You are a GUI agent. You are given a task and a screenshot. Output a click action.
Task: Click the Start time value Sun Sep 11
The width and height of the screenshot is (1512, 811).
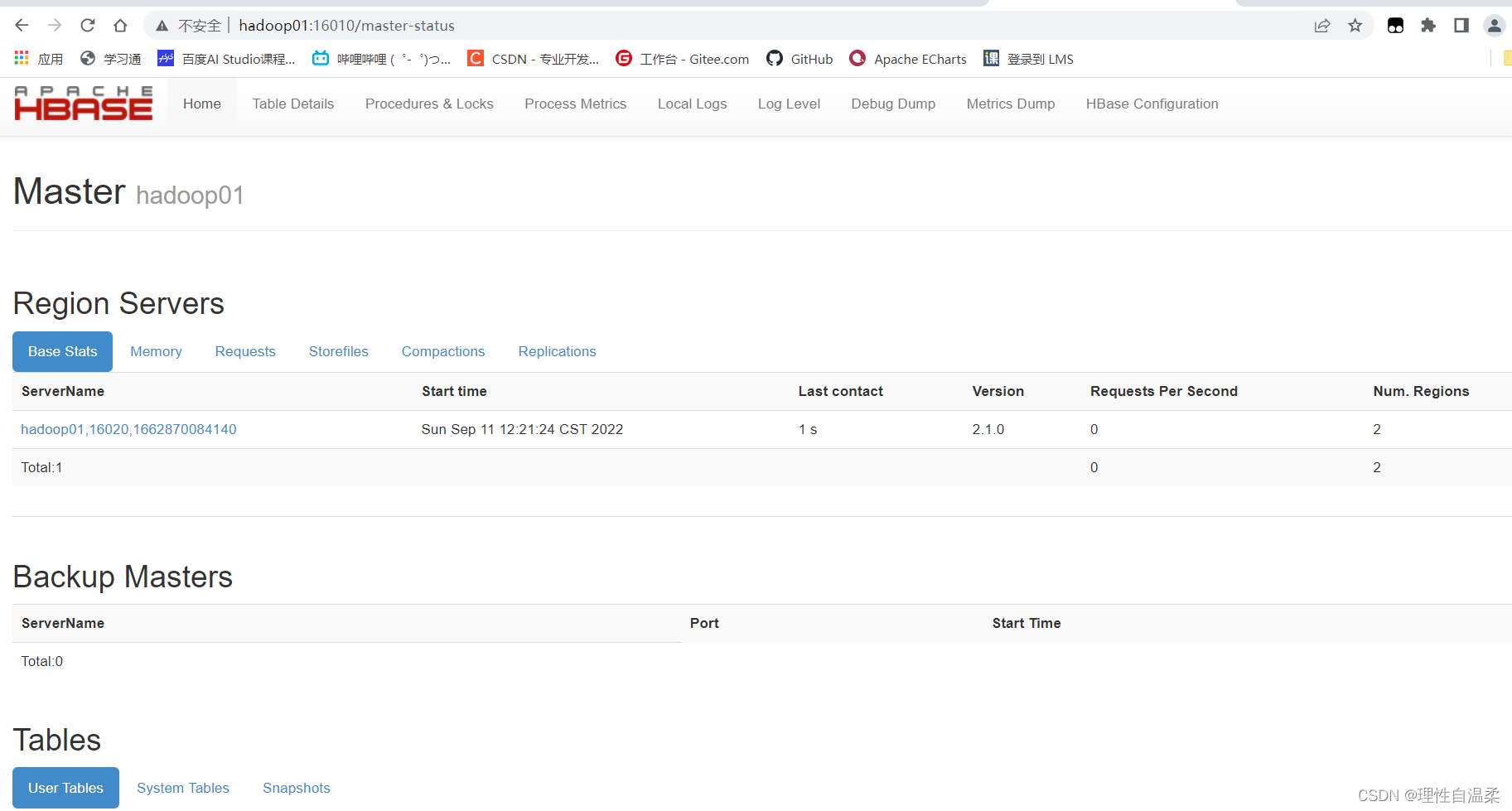tap(522, 429)
